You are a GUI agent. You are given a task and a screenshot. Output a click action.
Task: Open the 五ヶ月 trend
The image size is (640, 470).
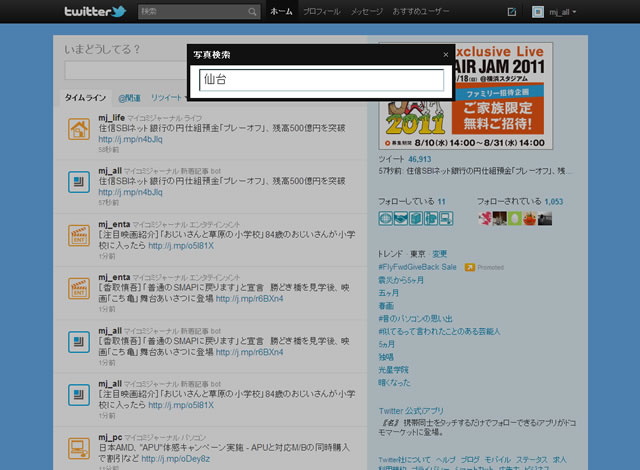388,293
